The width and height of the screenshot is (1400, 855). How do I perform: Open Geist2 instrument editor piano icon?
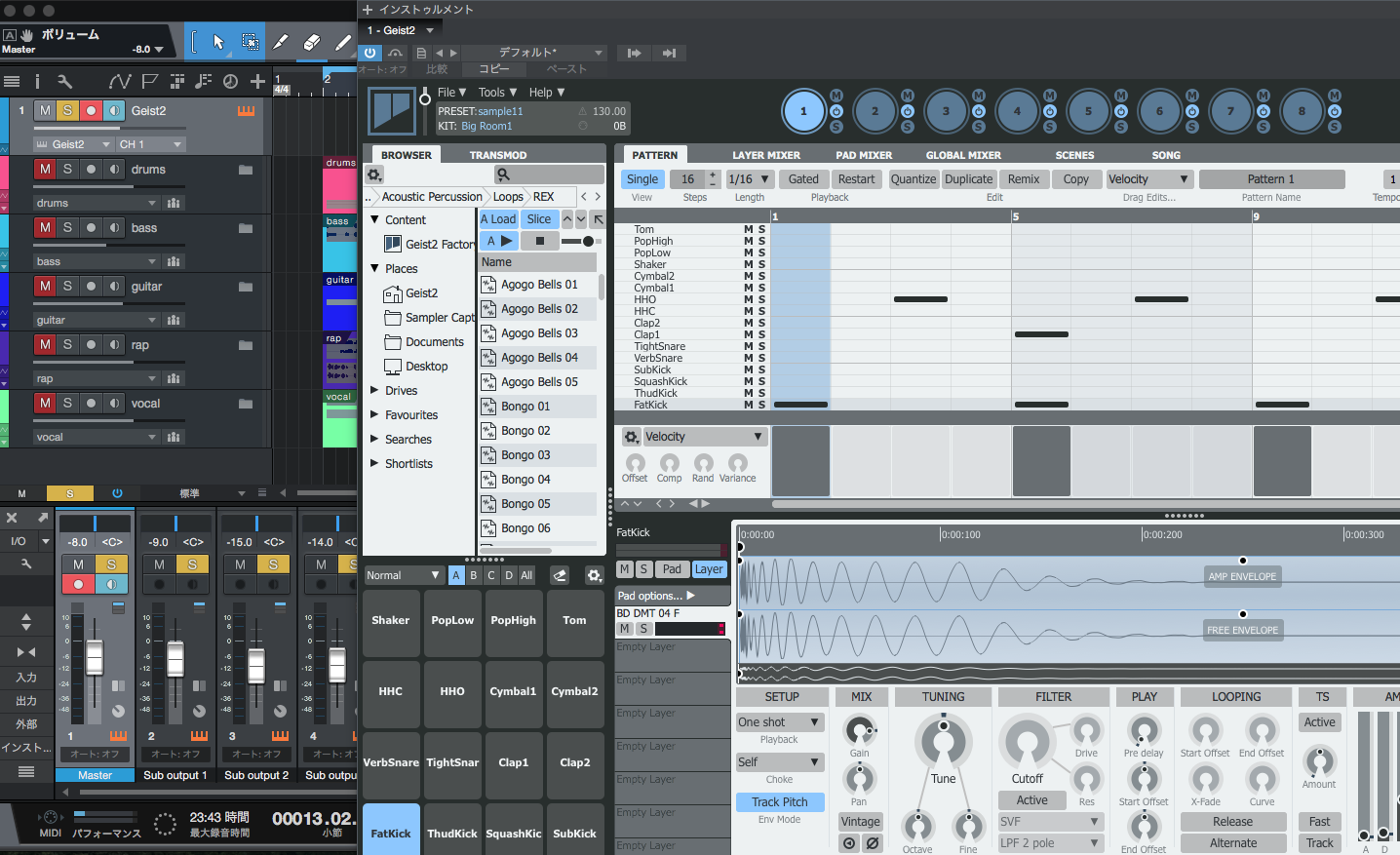[x=246, y=110]
